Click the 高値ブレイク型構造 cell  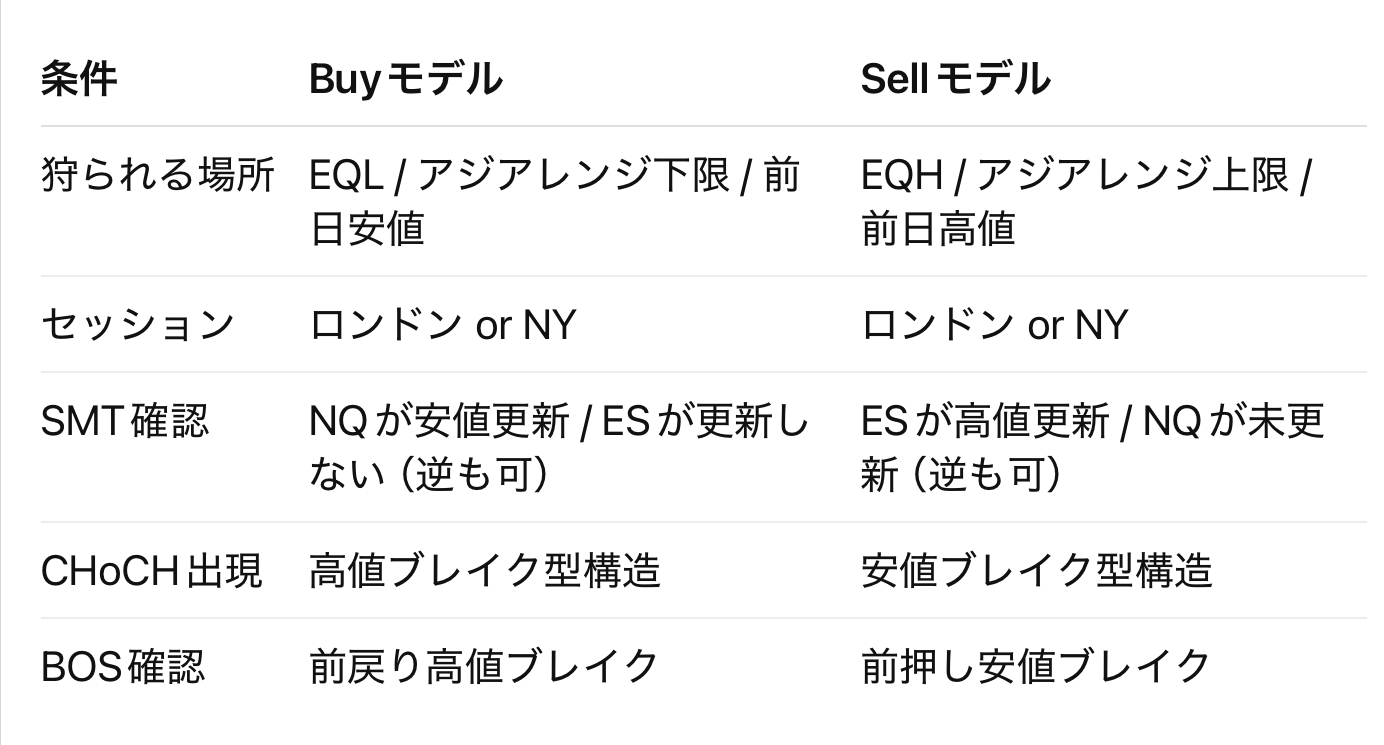click(x=485, y=571)
